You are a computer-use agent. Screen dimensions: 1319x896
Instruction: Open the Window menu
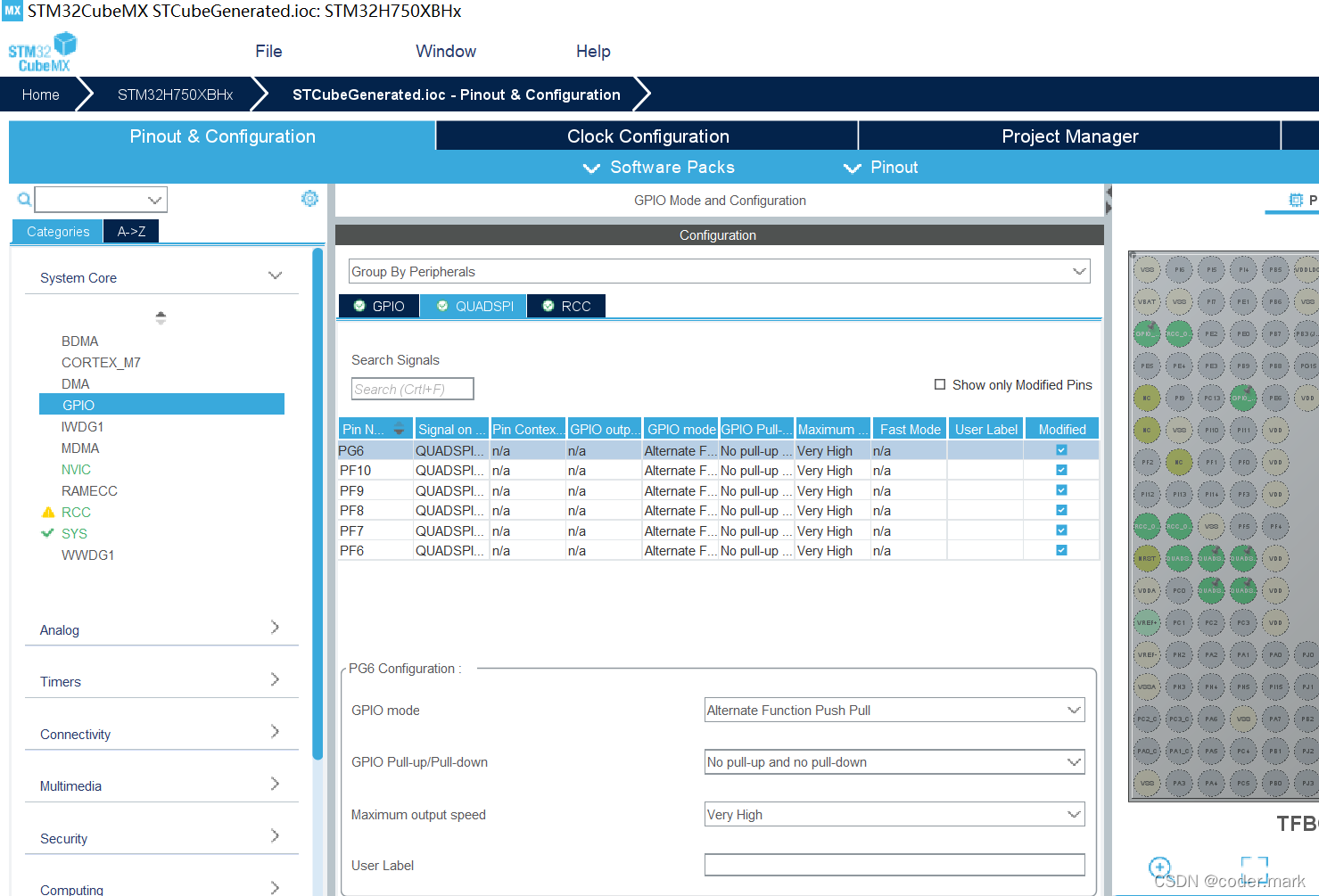(x=446, y=52)
